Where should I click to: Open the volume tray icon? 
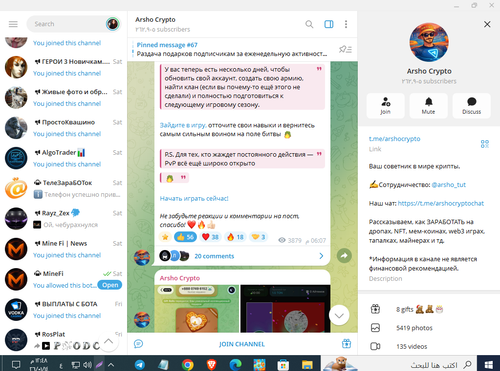(x=87, y=365)
